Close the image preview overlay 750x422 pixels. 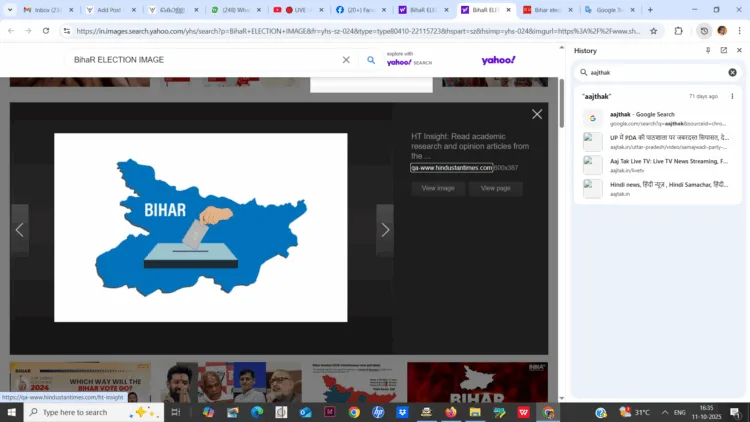point(537,114)
